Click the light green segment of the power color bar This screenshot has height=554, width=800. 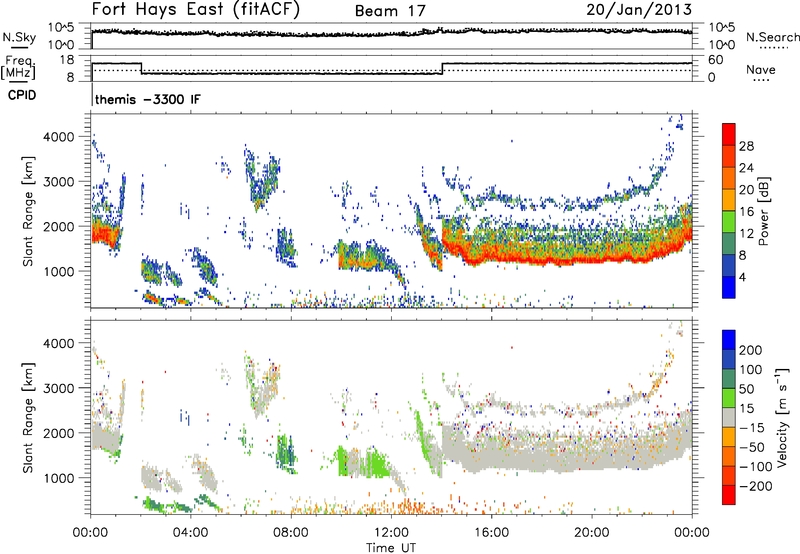729,222
